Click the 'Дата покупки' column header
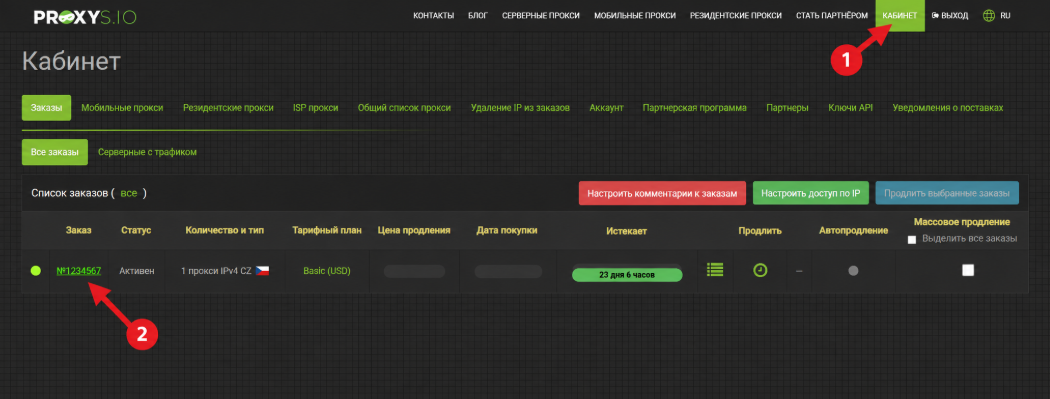1050x399 pixels. click(507, 230)
